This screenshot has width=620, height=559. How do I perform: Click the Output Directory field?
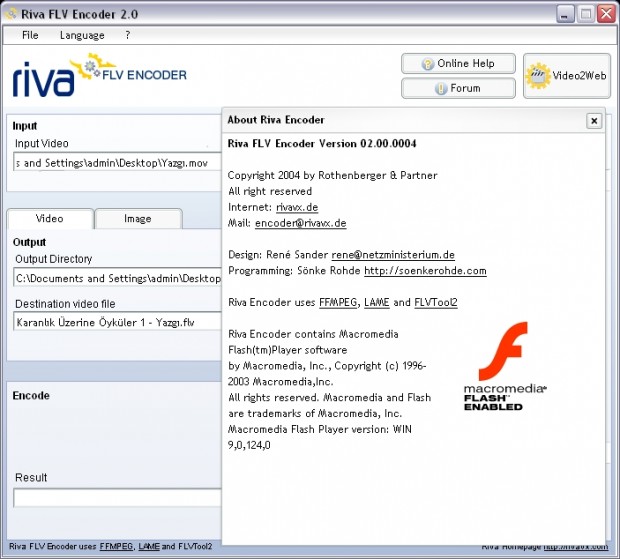point(117,278)
